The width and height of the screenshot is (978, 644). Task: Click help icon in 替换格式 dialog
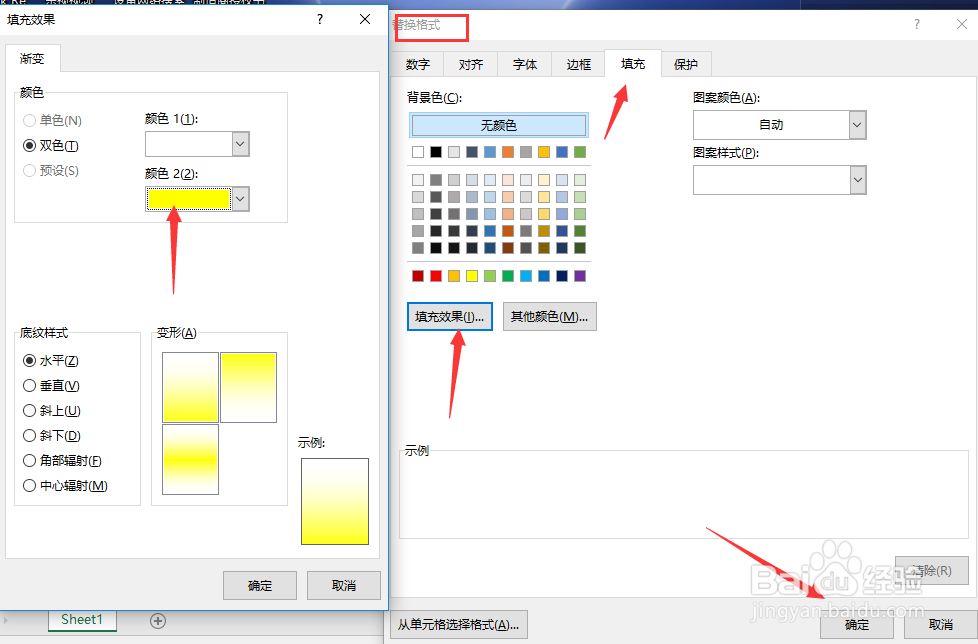pos(916,24)
